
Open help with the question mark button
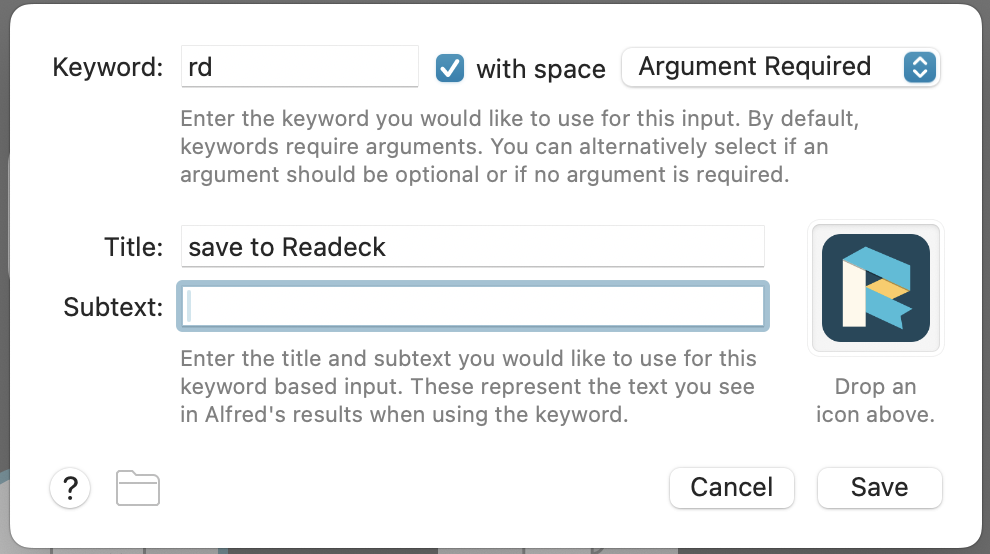(70, 488)
